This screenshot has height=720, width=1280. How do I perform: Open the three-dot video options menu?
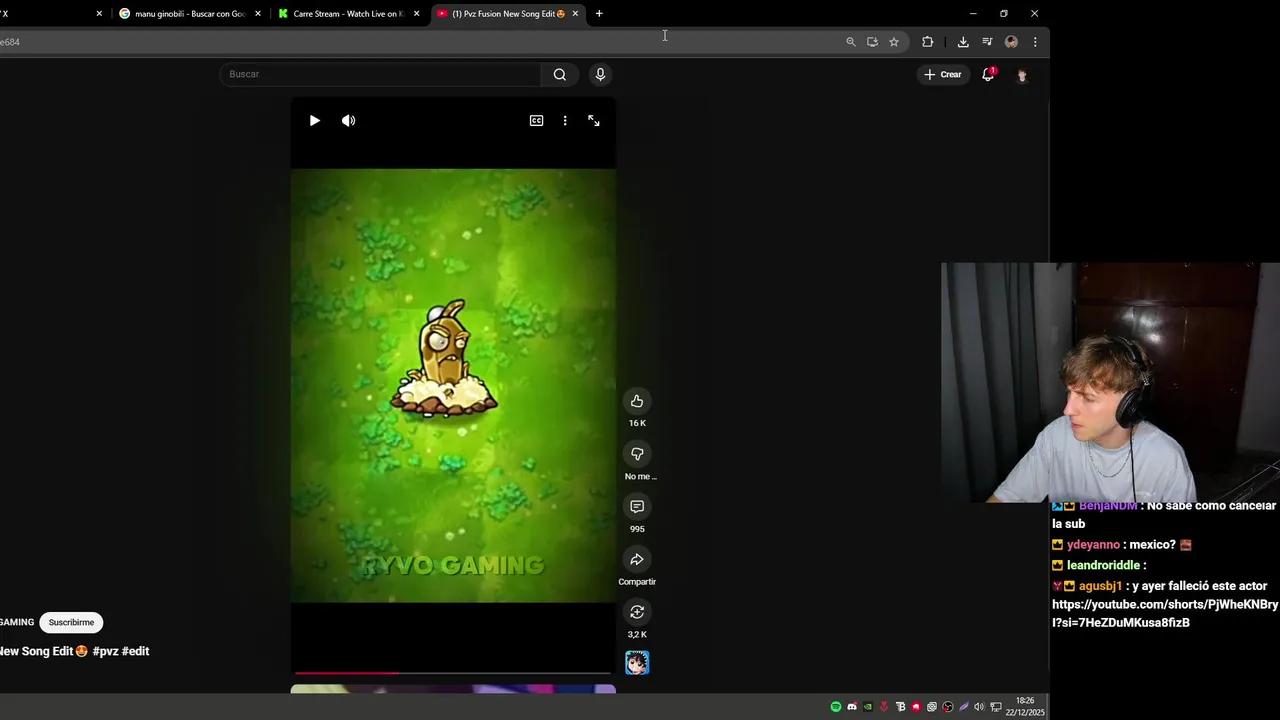[565, 120]
